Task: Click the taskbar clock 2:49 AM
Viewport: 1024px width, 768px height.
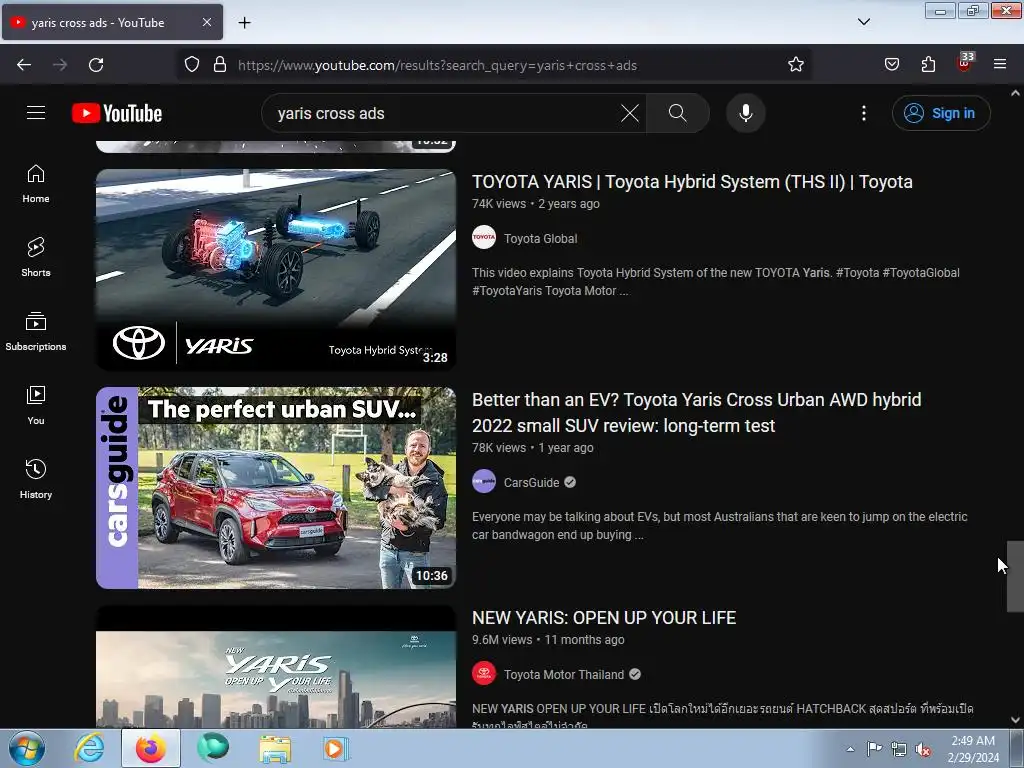Action: 973,749
